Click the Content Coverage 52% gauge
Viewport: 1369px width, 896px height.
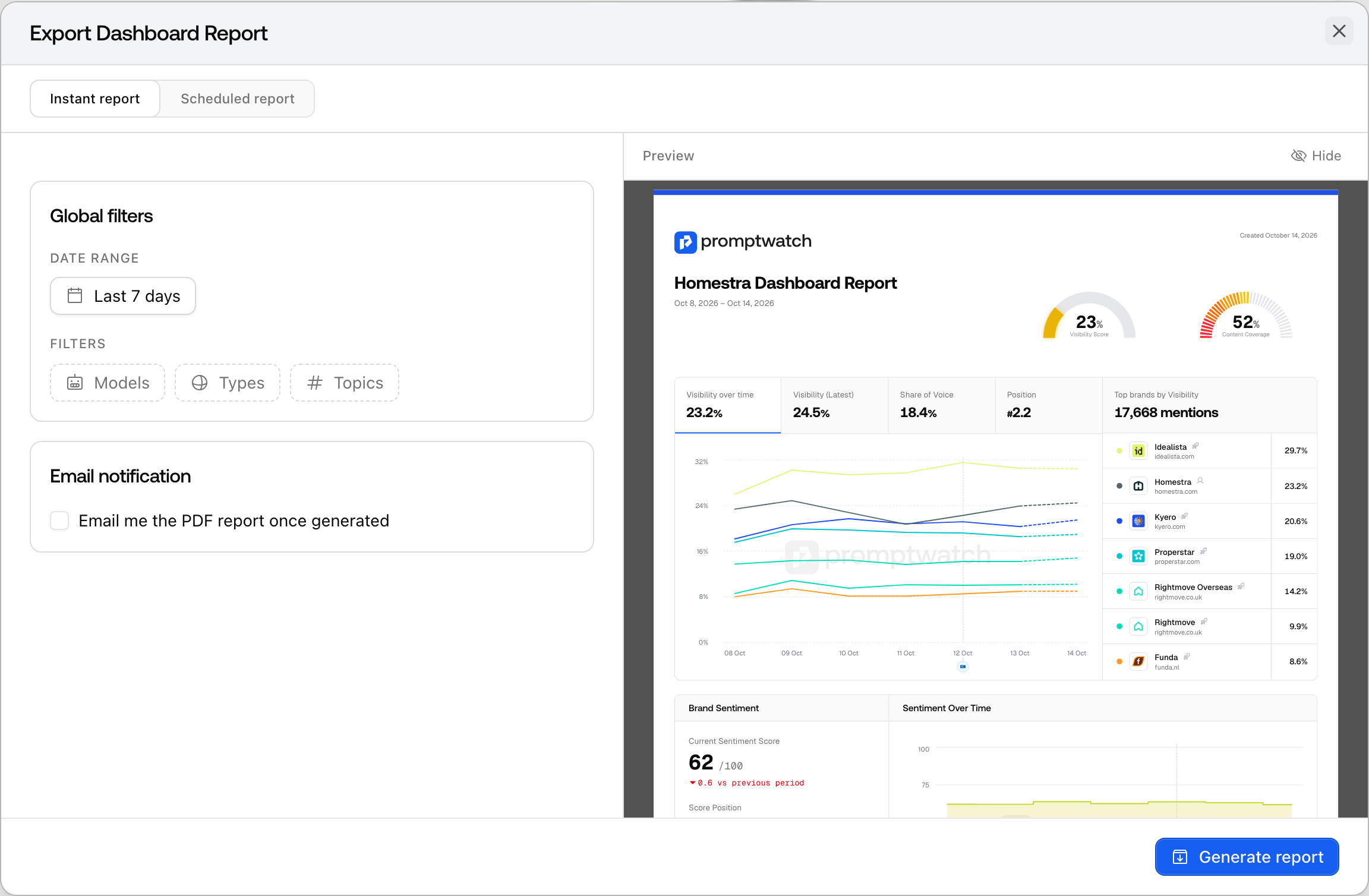pyautogui.click(x=1246, y=316)
